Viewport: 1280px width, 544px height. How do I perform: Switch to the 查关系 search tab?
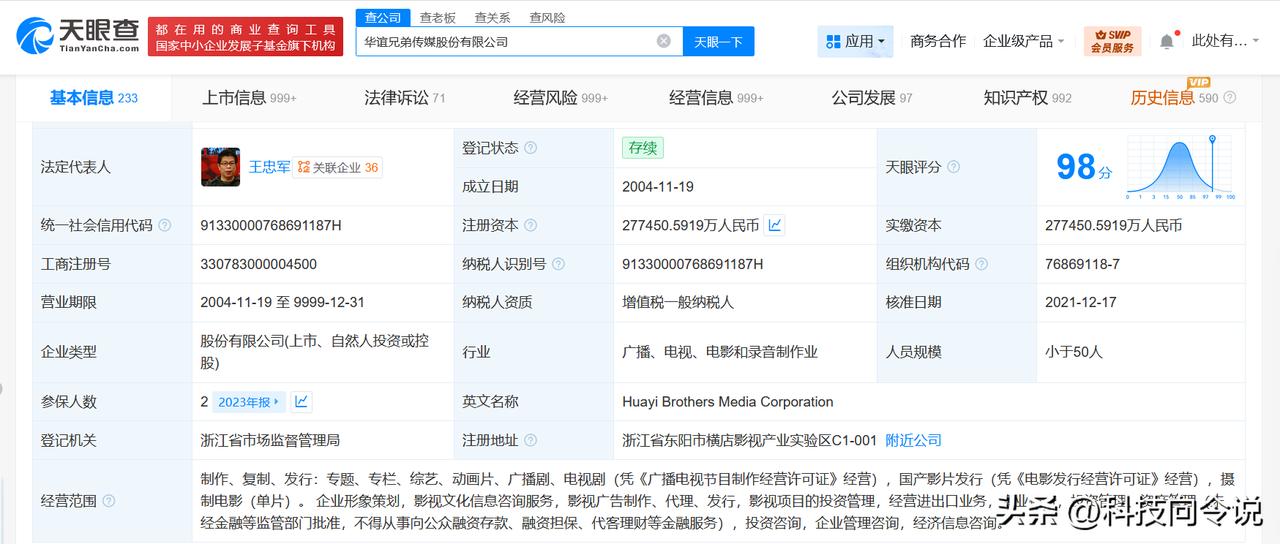coord(492,17)
